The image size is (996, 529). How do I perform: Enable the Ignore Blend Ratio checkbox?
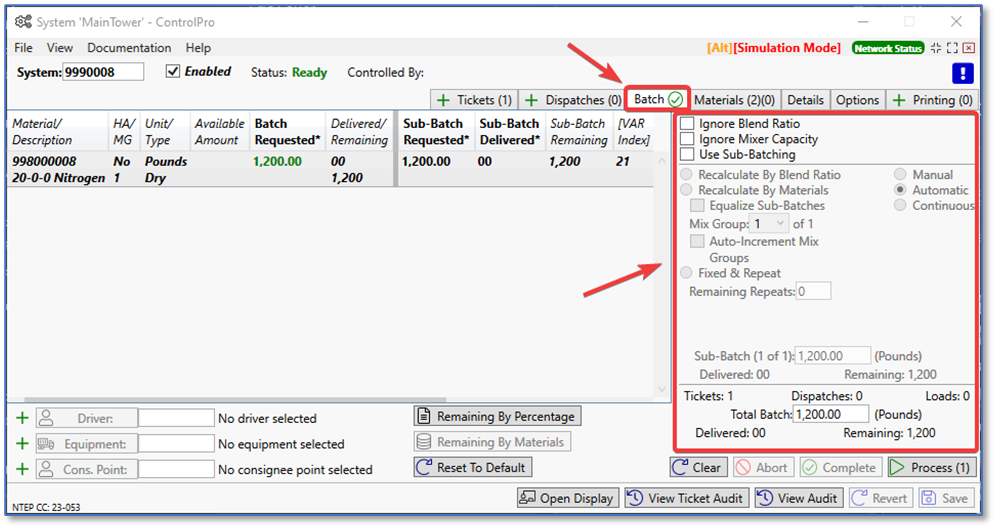(x=687, y=124)
